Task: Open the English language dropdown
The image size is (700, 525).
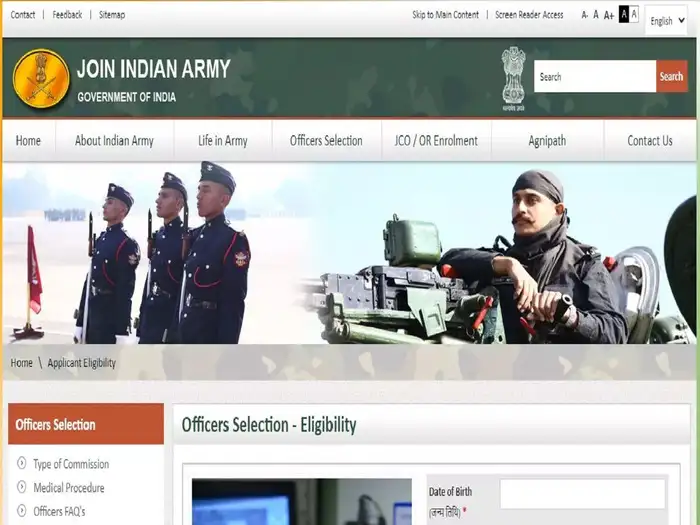Action: 666,20
